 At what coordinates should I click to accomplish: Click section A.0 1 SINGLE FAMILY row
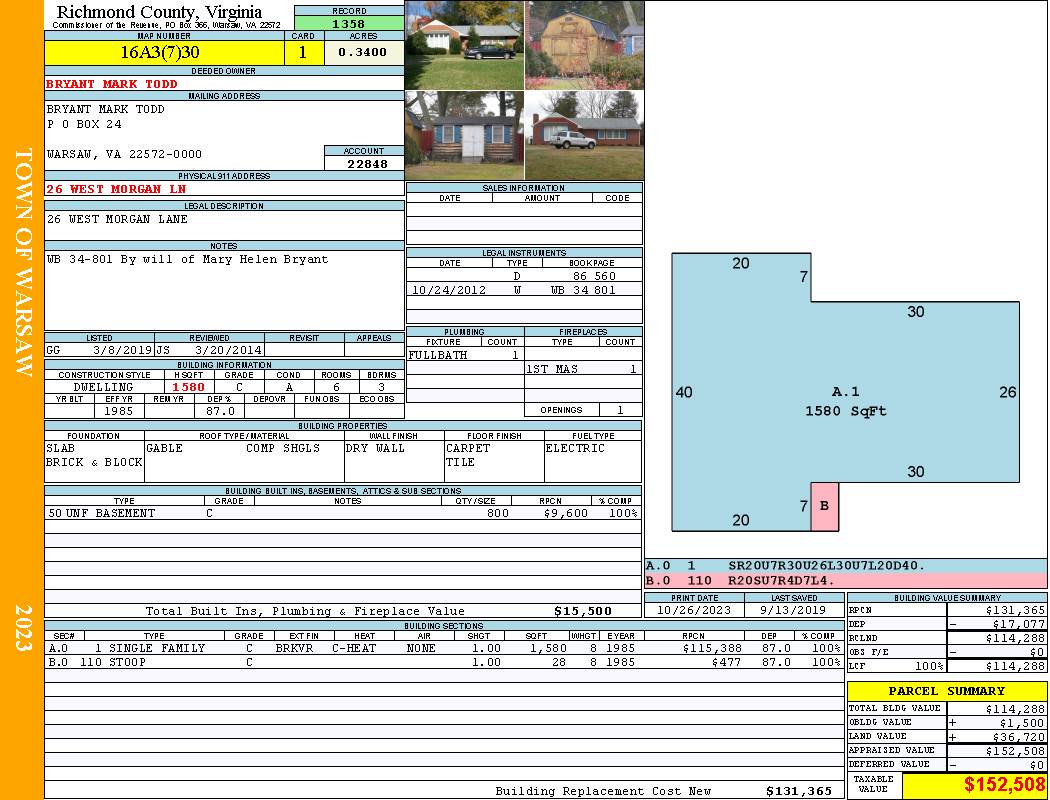[x=444, y=648]
